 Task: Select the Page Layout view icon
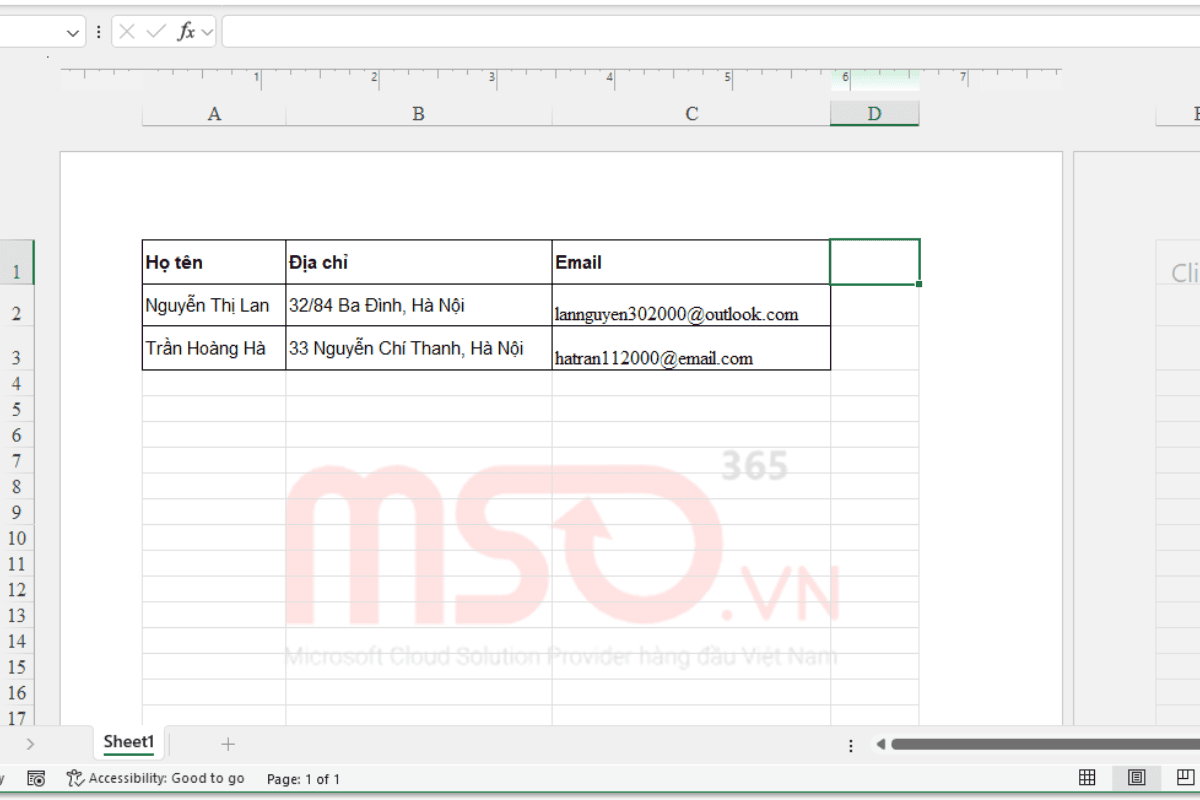tap(1137, 779)
